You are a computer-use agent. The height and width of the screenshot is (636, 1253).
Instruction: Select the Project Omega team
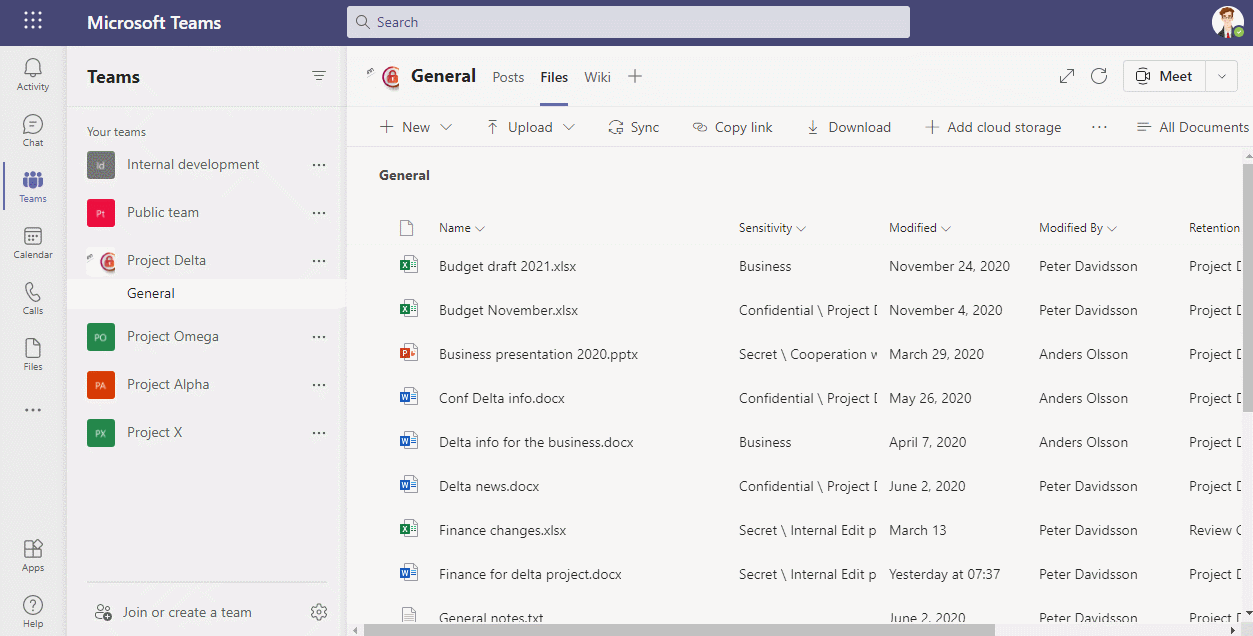[x=172, y=337]
